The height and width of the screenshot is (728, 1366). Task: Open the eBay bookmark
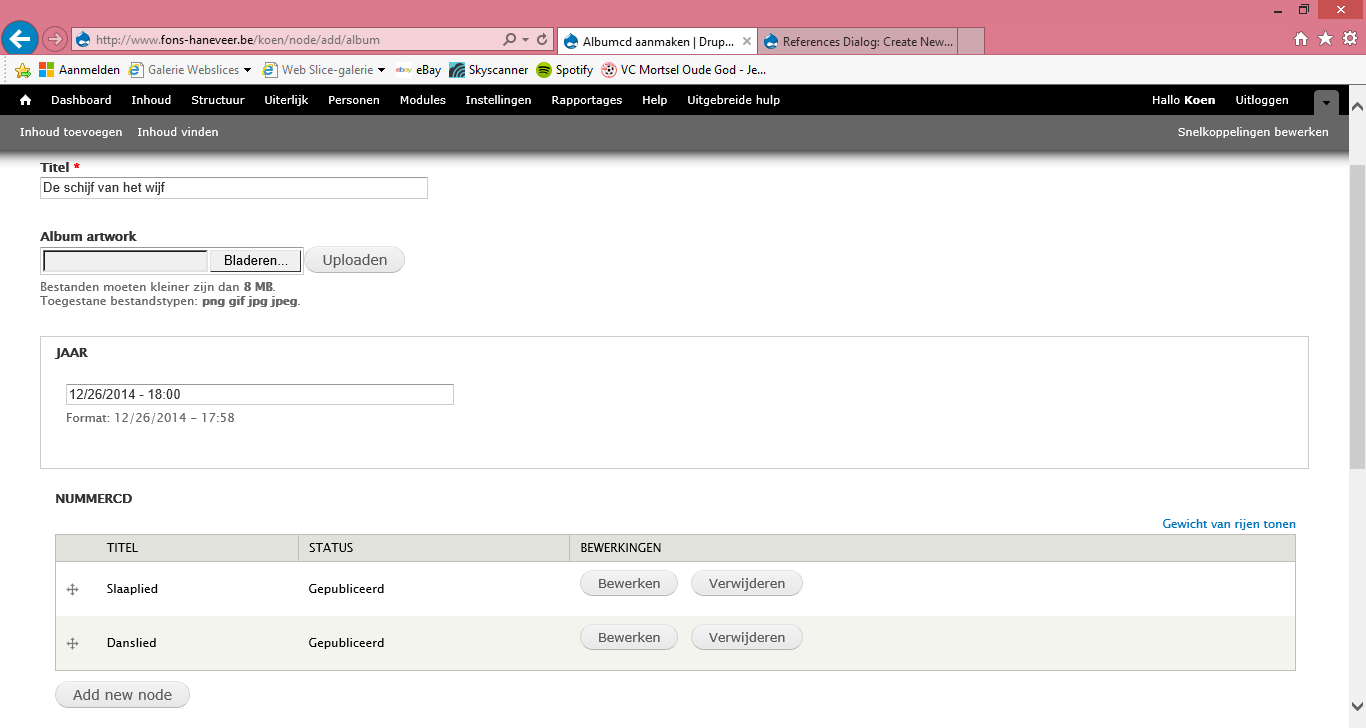click(x=418, y=70)
